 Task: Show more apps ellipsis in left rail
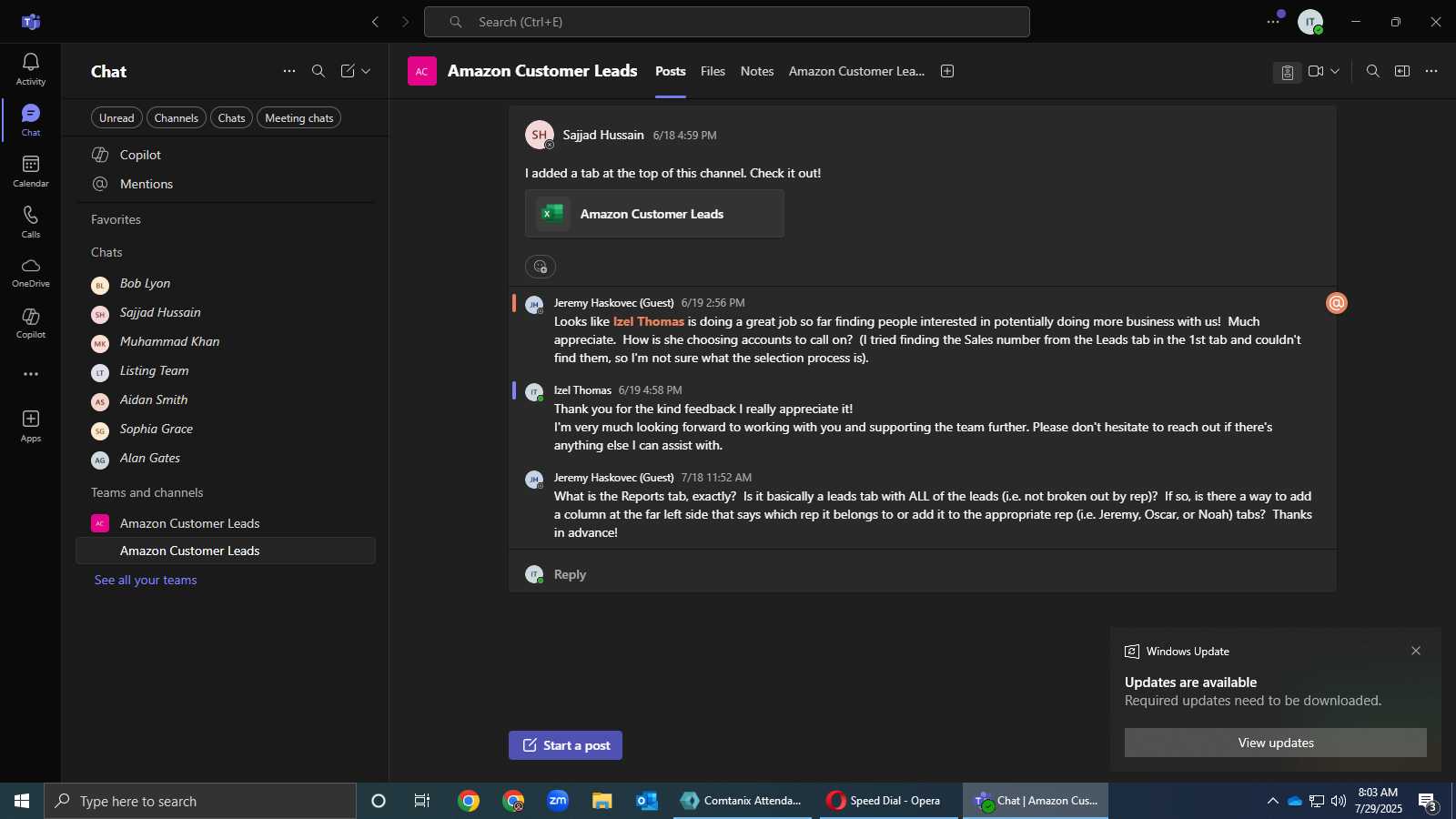tap(31, 374)
